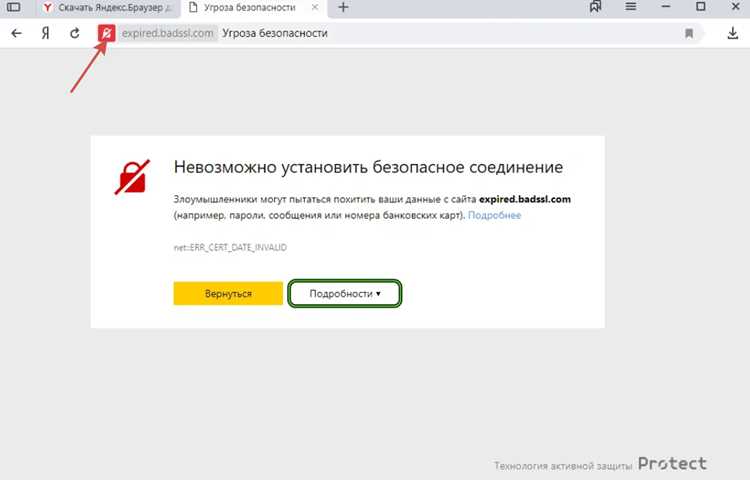Screen dimensions: 750x480
Task: Click the Protect technology logo
Action: [x=672, y=464]
